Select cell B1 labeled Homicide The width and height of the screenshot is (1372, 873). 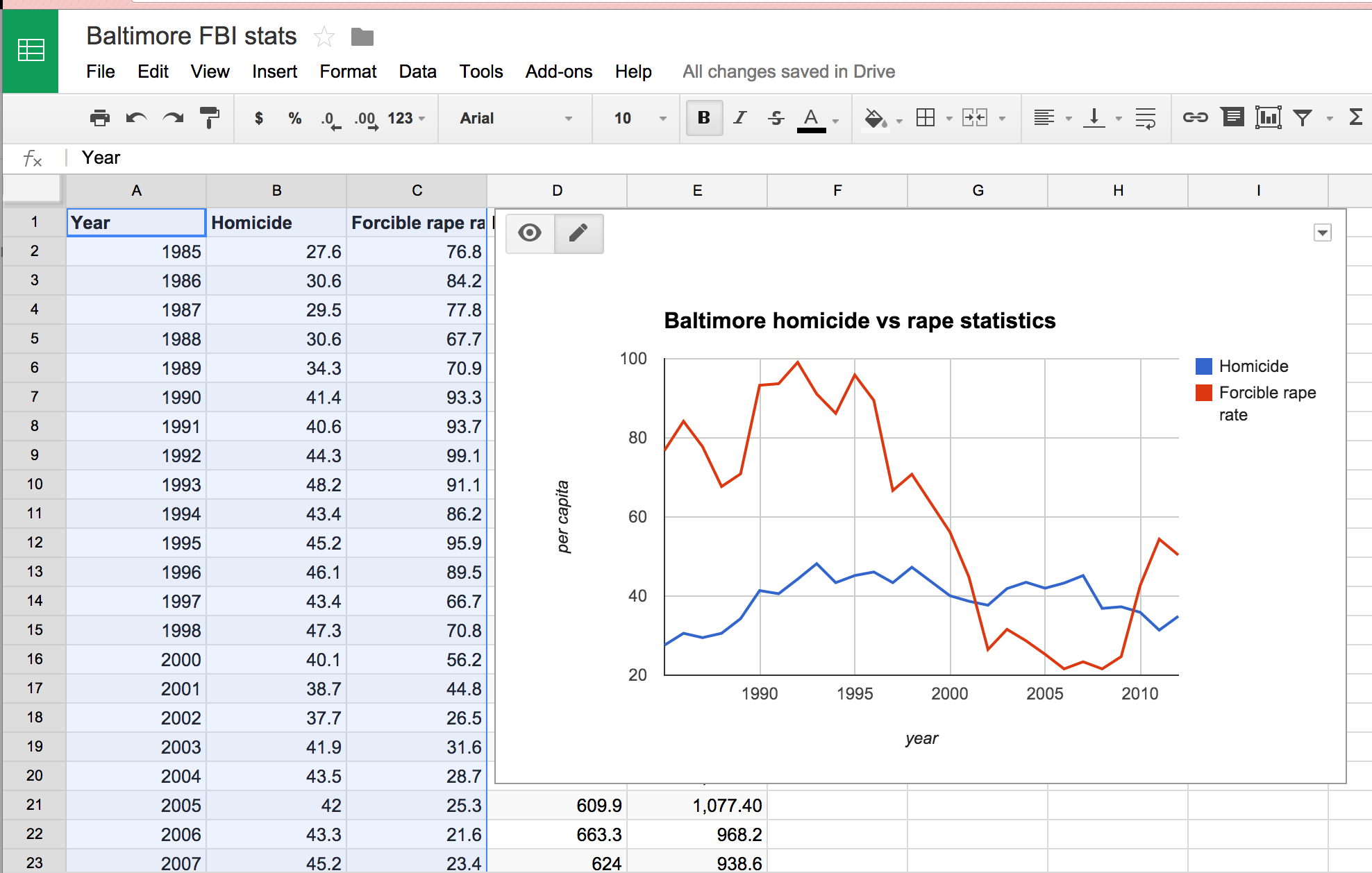[276, 223]
